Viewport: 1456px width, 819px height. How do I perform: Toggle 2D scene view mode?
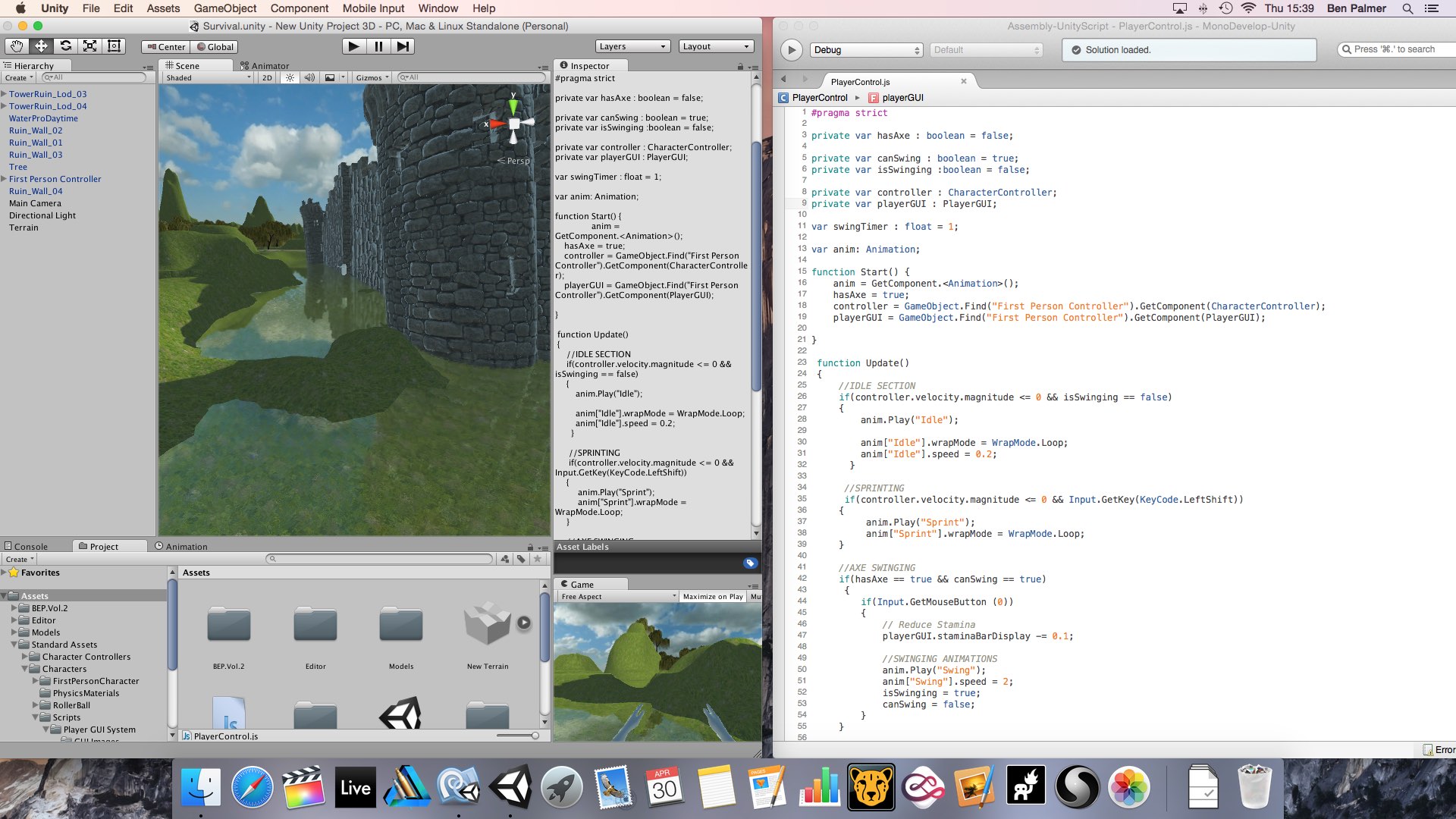point(267,77)
